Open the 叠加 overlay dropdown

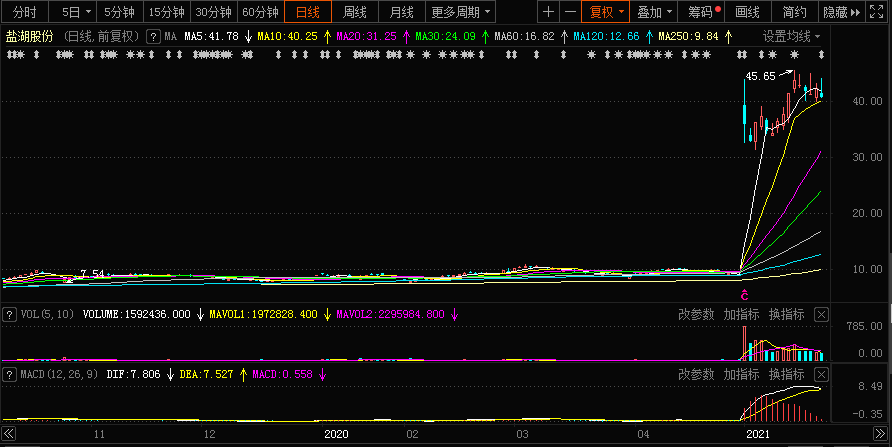click(654, 12)
